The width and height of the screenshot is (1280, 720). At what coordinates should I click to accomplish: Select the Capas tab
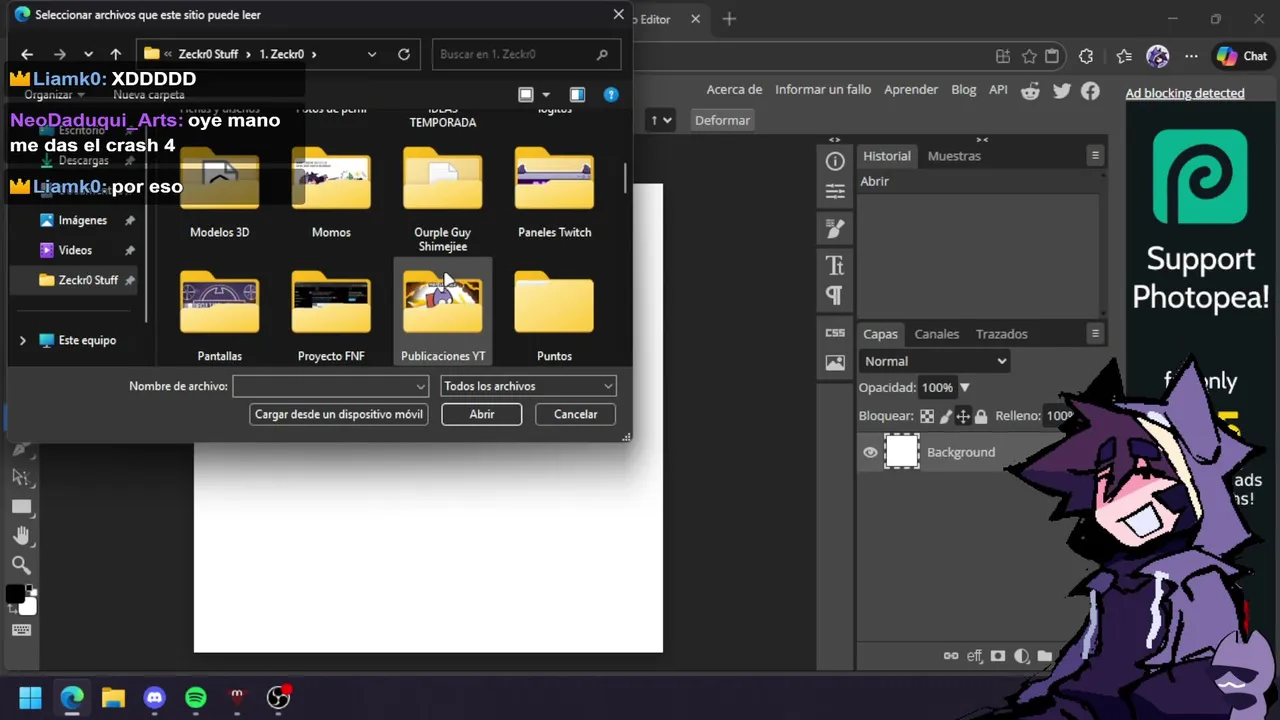(880, 334)
